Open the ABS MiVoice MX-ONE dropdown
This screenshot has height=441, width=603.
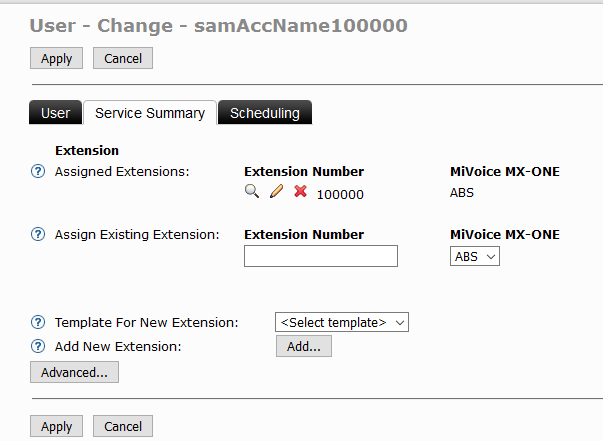474,257
